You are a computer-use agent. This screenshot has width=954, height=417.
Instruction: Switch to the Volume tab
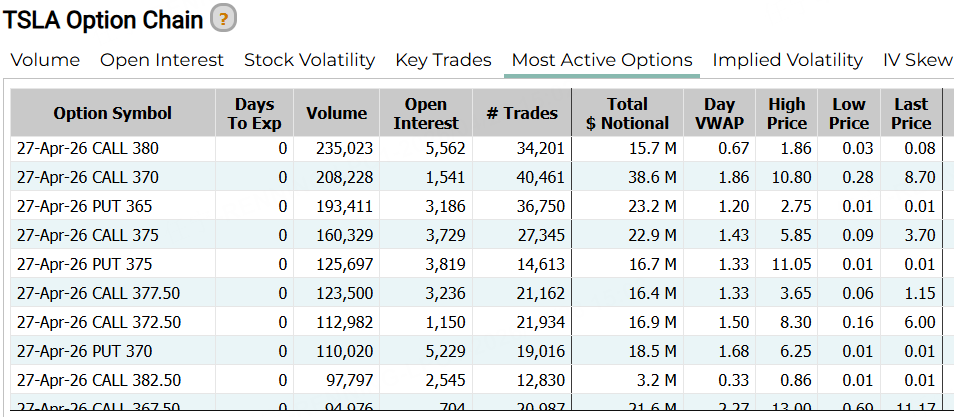click(x=45, y=60)
